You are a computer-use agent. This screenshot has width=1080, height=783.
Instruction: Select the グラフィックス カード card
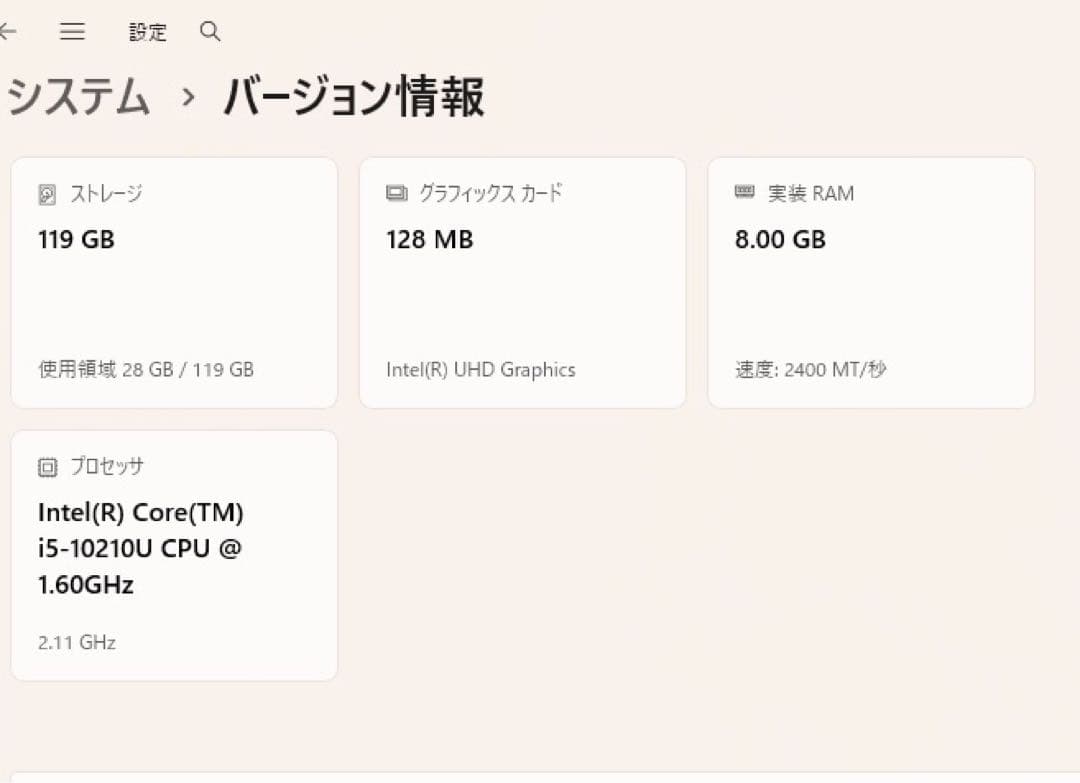522,280
